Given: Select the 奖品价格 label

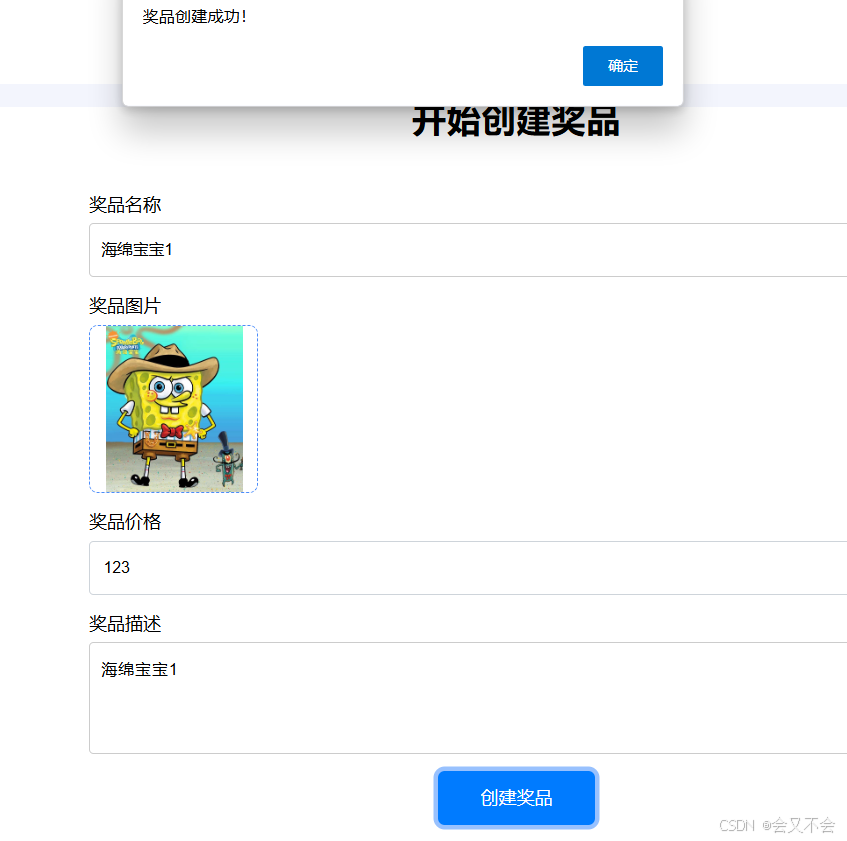Looking at the screenshot, I should coord(125,522).
